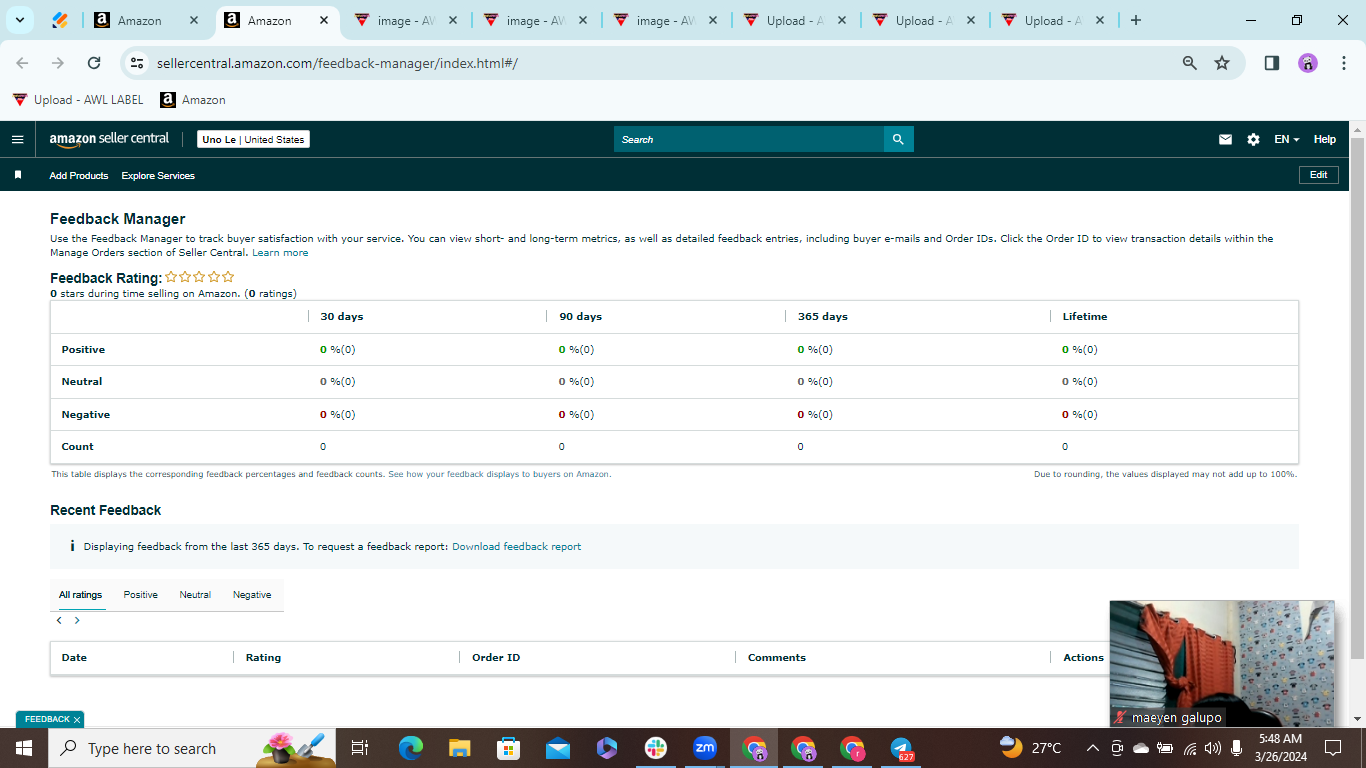The image size is (1366, 768).
Task: Click the taskbar clock showing 5:48 AM
Action: click(x=1280, y=748)
